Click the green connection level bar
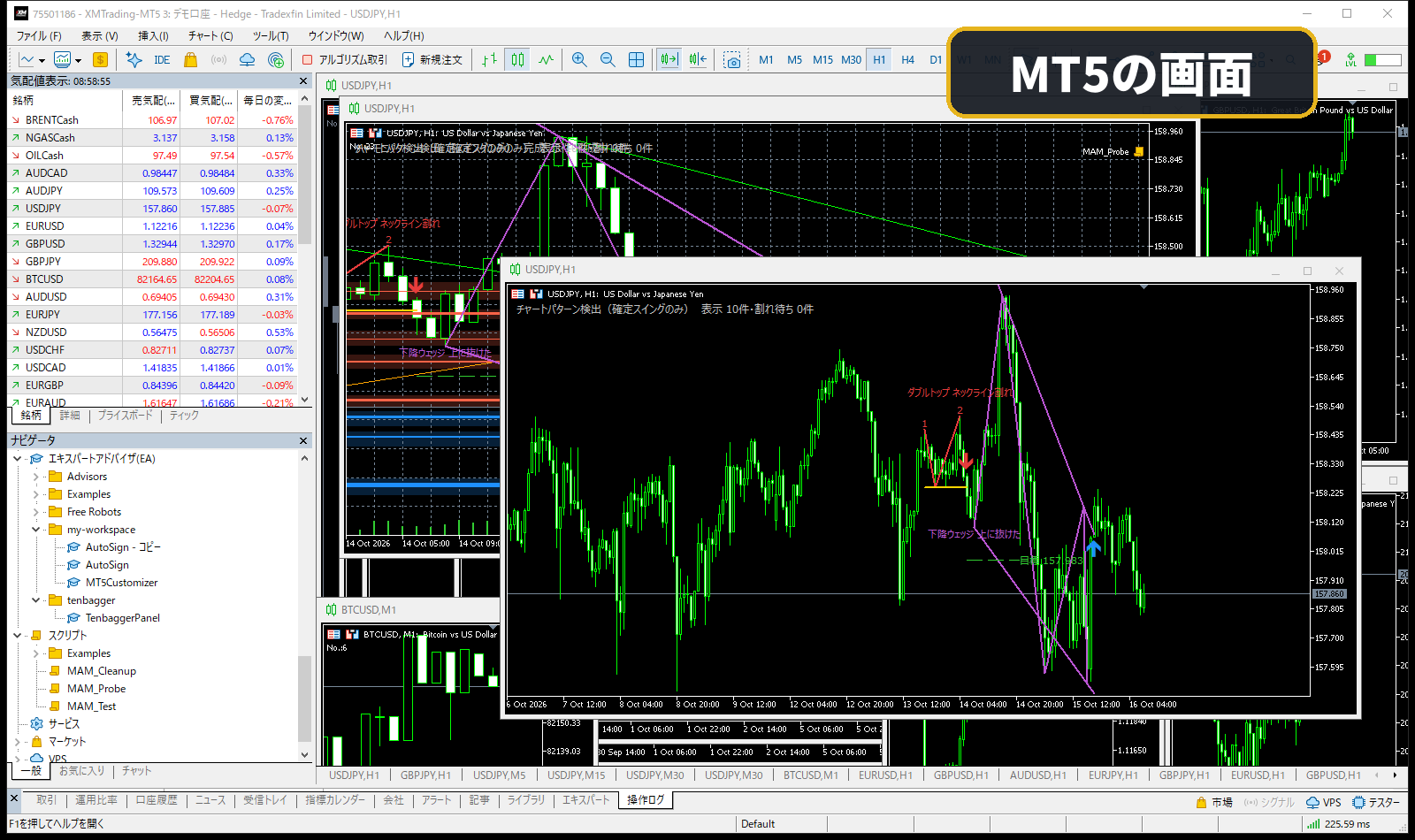Screen dimensions: 1415x840 [x=1382, y=60]
